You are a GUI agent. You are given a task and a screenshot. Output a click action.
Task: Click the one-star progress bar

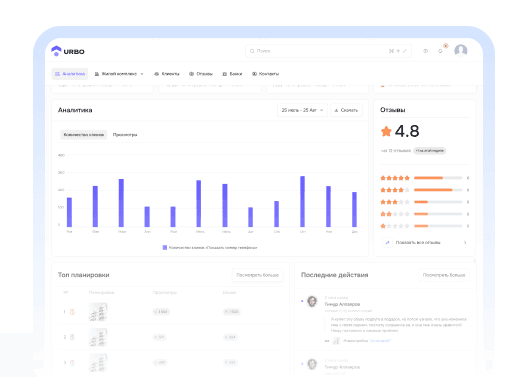[x=438, y=226]
